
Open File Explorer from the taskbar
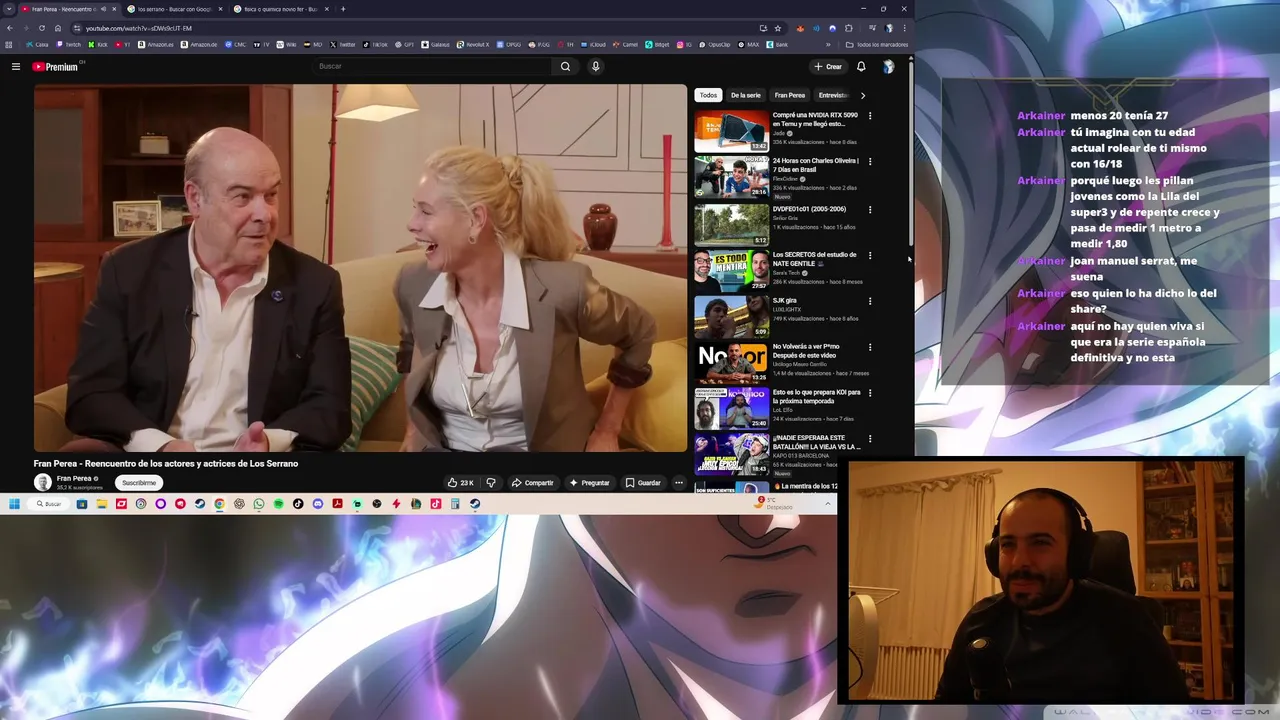click(102, 504)
